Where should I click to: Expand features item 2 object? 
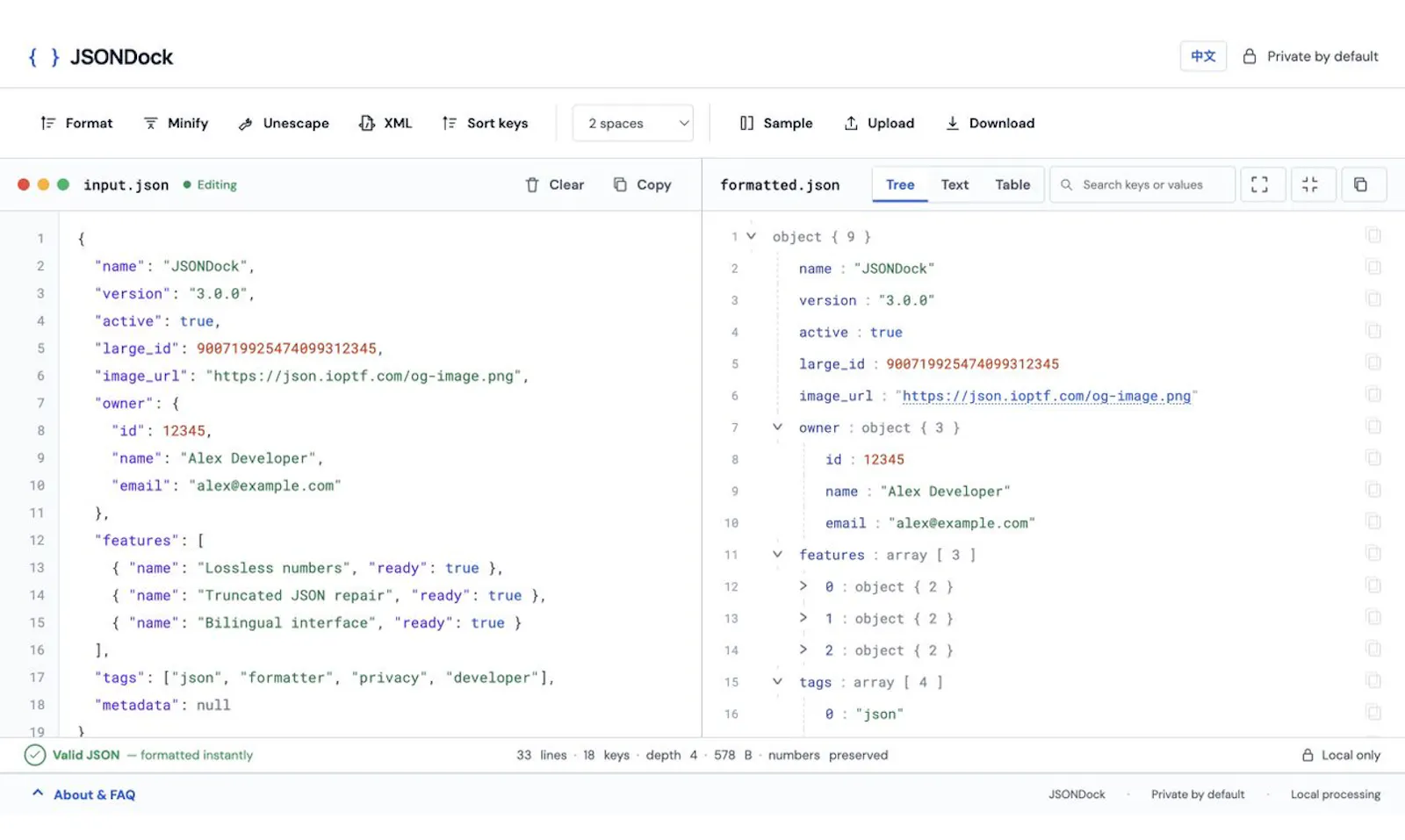coord(803,650)
